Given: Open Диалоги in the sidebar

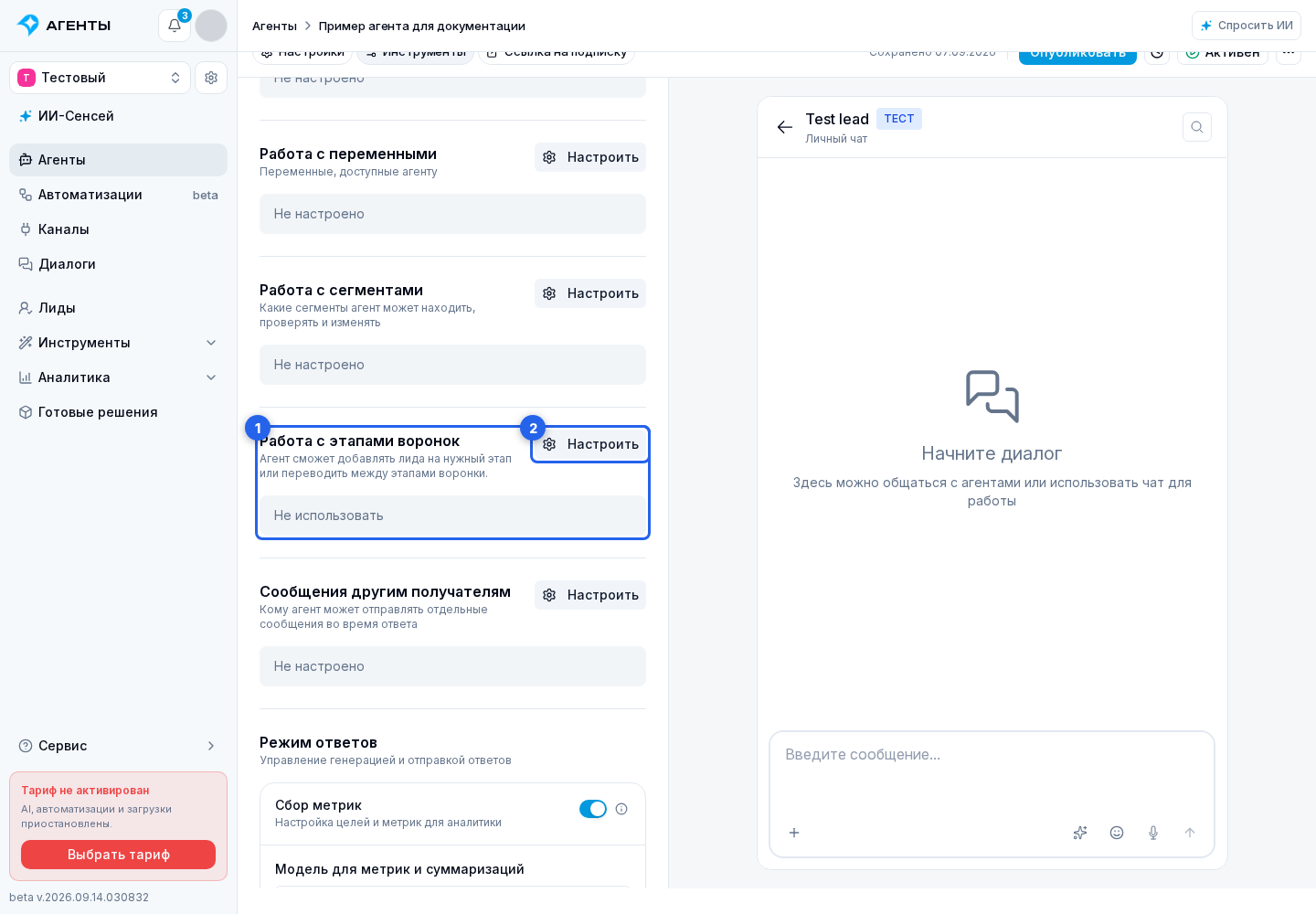Looking at the screenshot, I should tap(118, 264).
